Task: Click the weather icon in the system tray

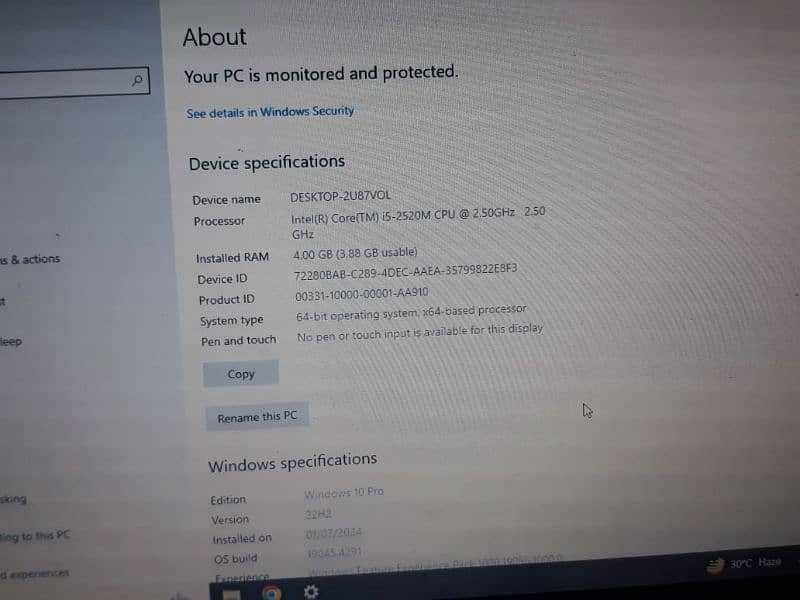Action: [x=715, y=565]
